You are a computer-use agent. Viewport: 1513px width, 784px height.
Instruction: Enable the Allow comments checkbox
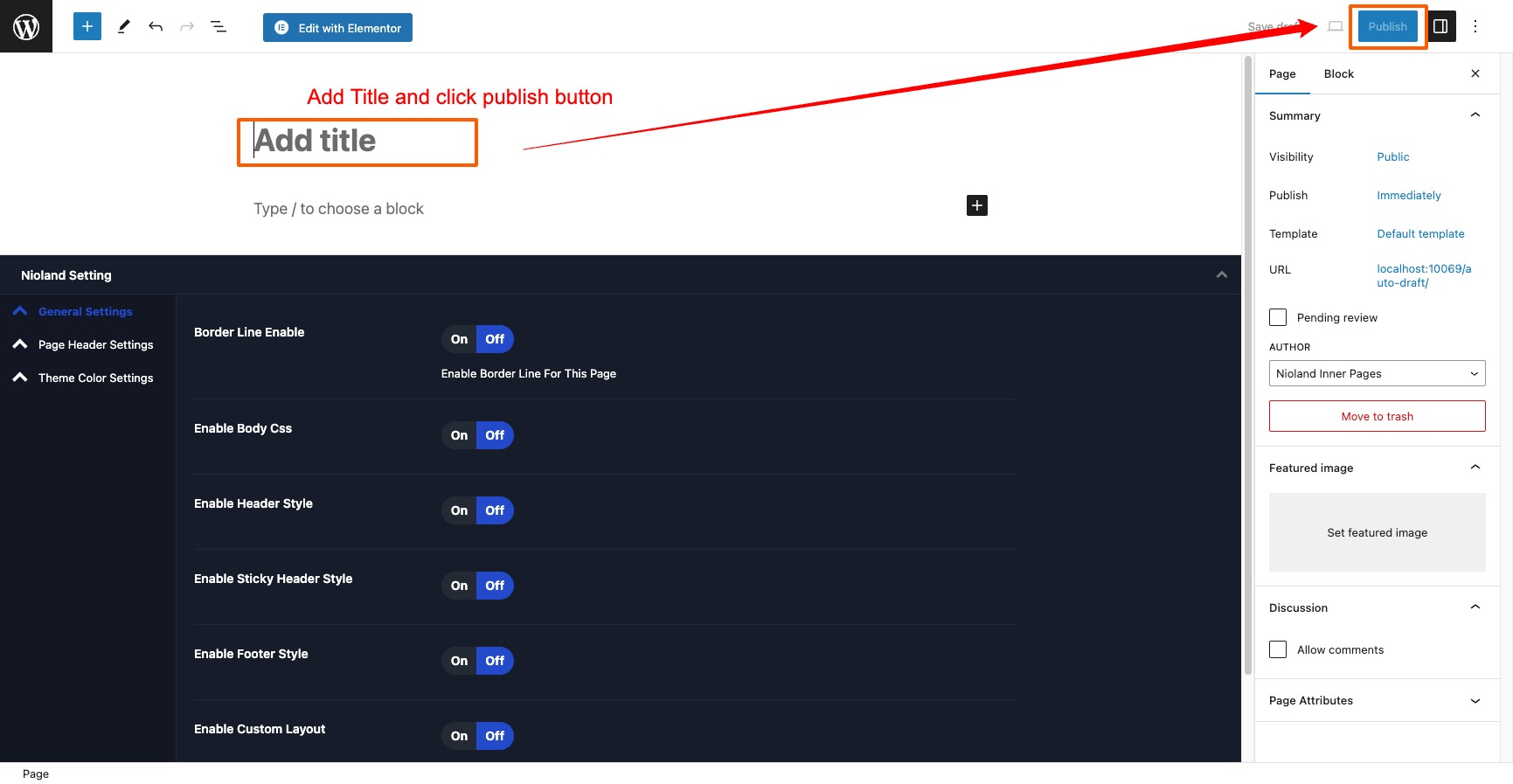1278,649
